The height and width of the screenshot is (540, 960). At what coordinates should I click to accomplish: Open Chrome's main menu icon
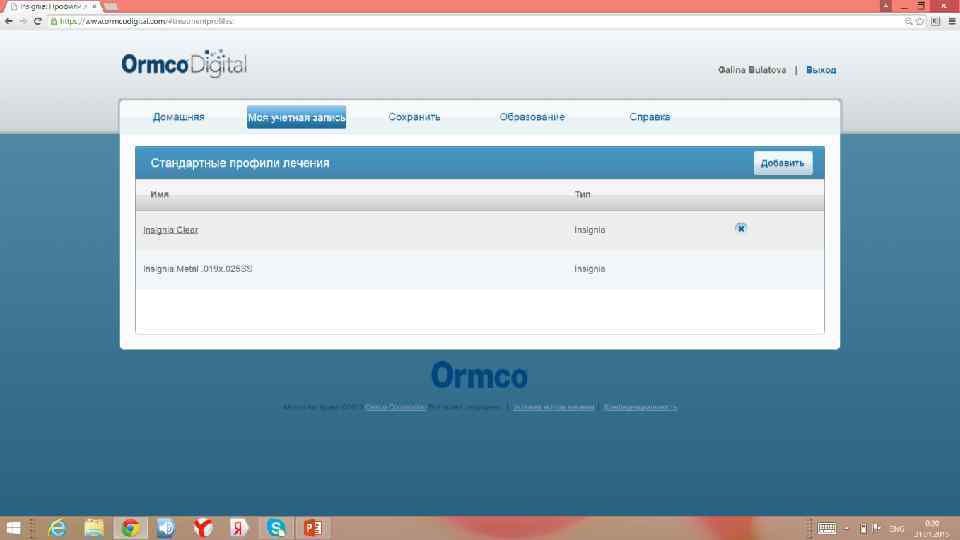(x=952, y=21)
